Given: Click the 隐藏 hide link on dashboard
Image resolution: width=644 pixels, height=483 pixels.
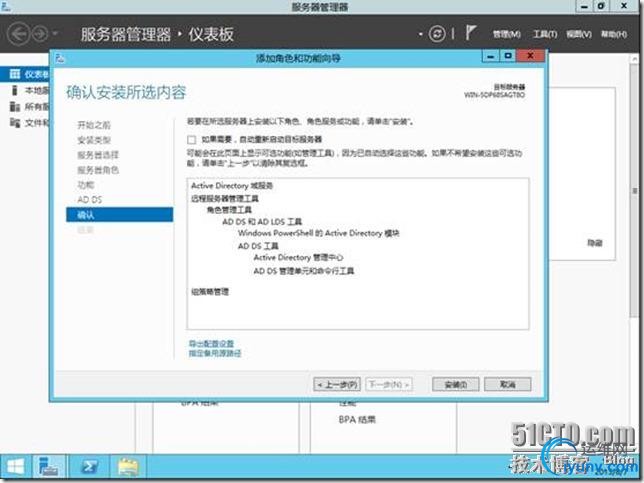Looking at the screenshot, I should pyautogui.click(x=595, y=243).
